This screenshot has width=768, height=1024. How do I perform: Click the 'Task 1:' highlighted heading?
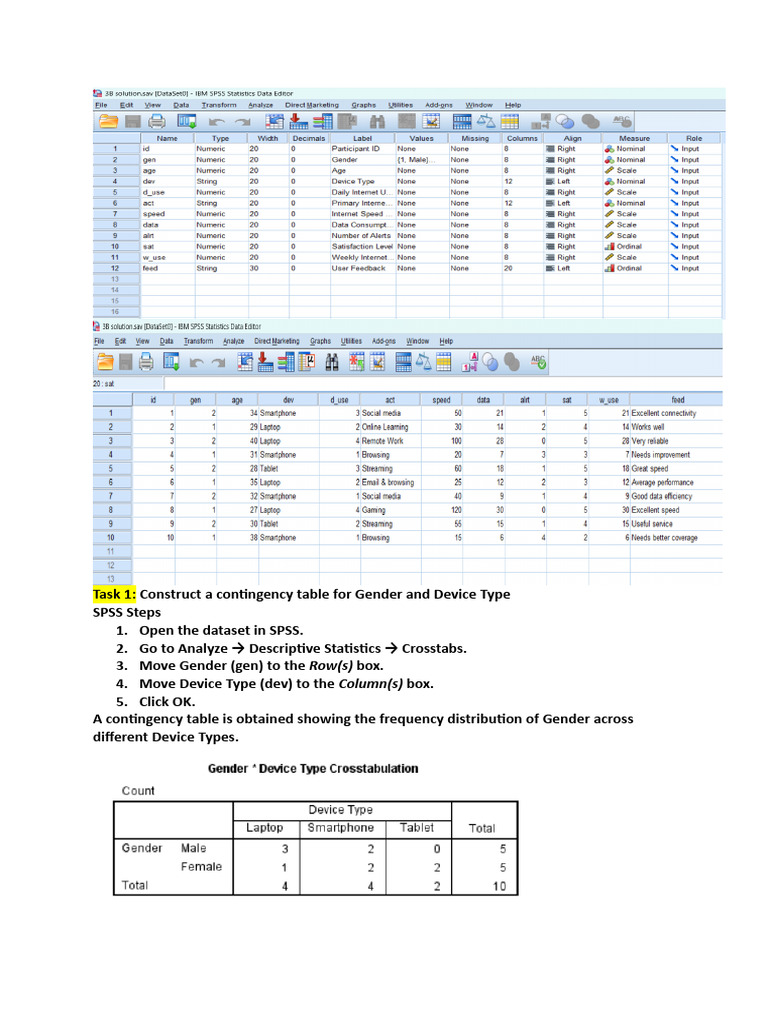click(114, 594)
